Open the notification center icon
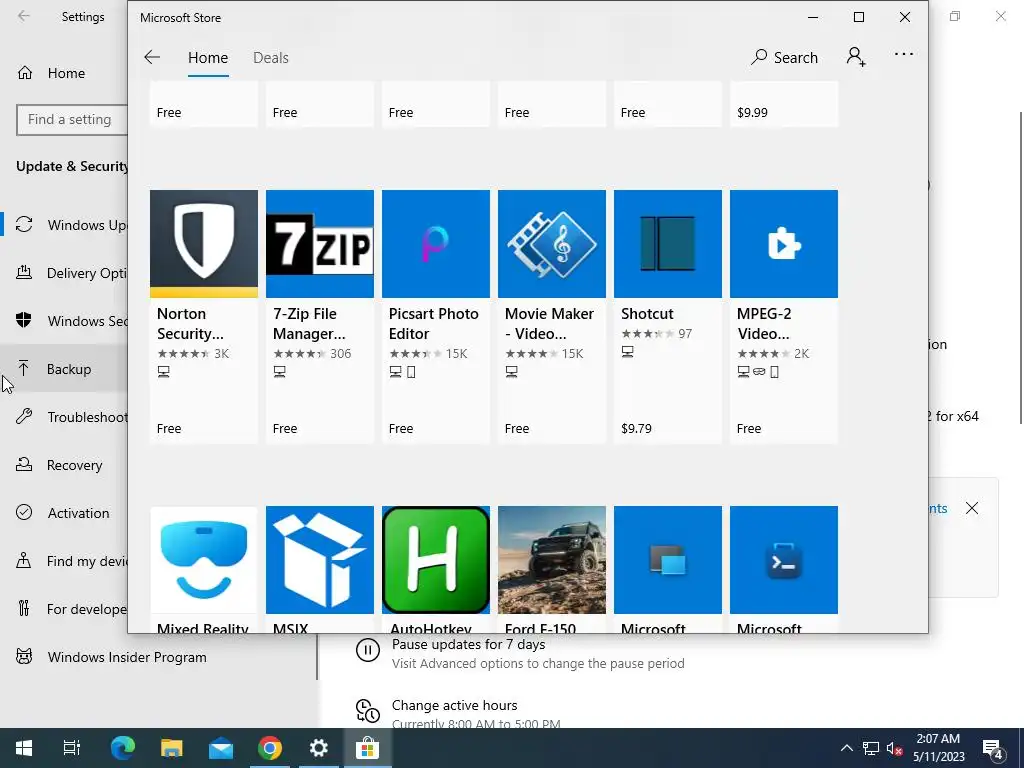 point(993,749)
